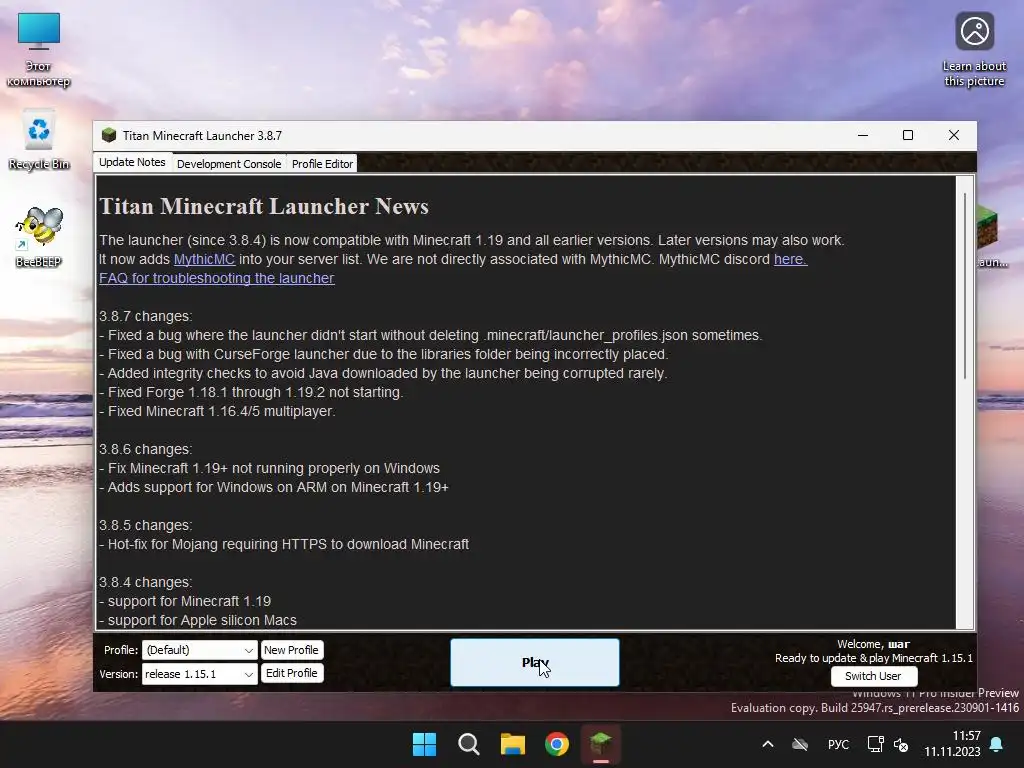Click the 3.8.4 changes: text

coord(146,582)
